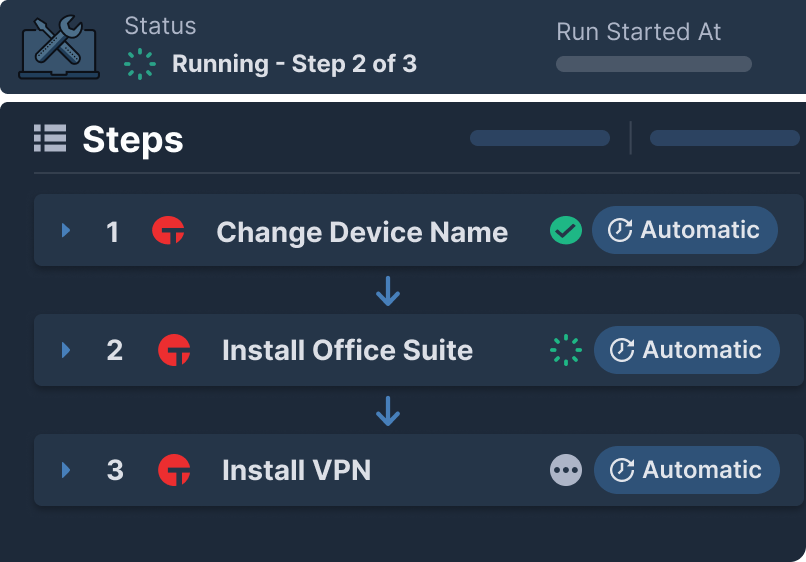This screenshot has width=806, height=562.
Task: Click the Status label
Action: coord(160,26)
